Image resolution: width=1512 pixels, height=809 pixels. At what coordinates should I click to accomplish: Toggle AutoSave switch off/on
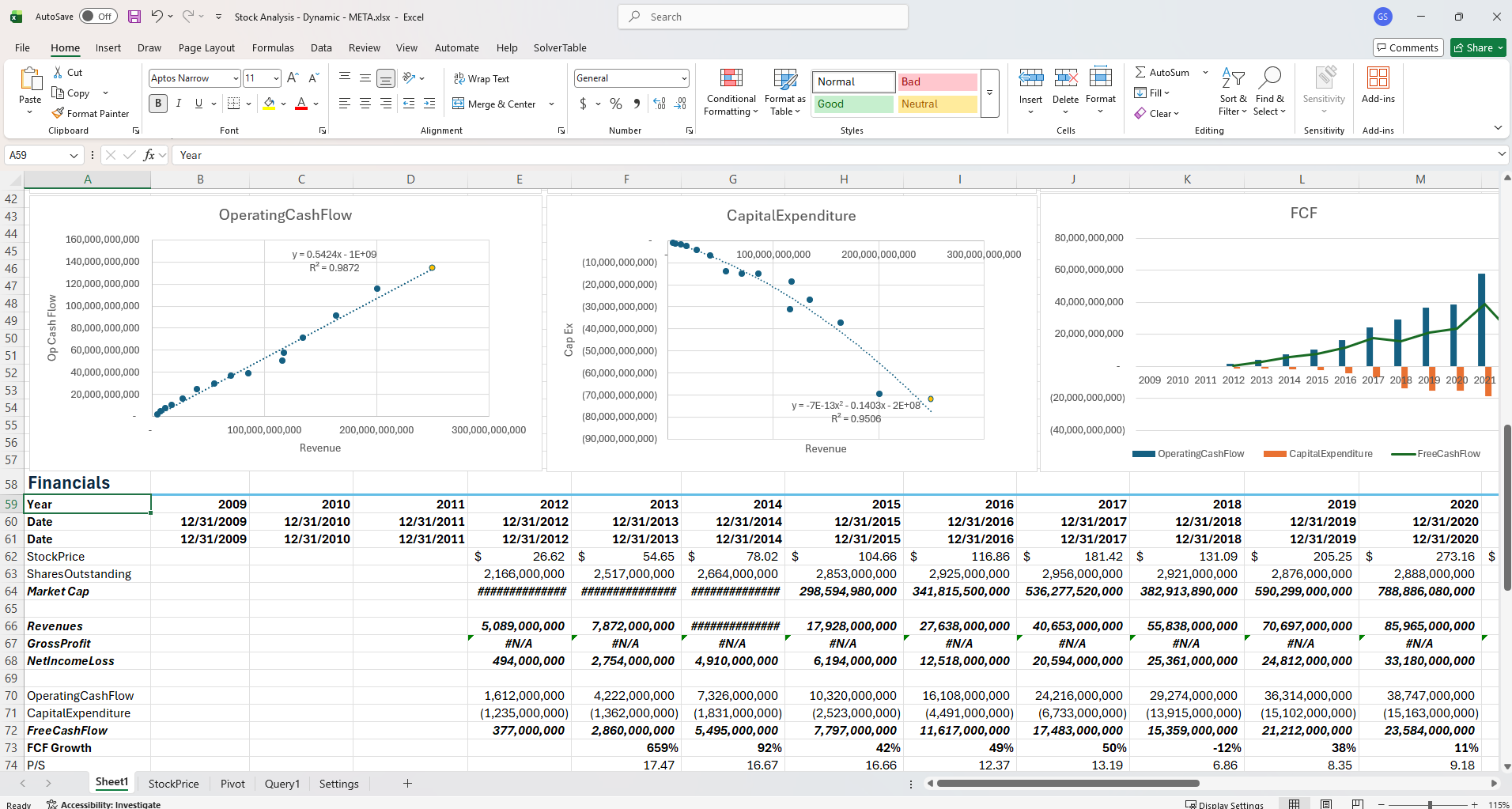[98, 17]
